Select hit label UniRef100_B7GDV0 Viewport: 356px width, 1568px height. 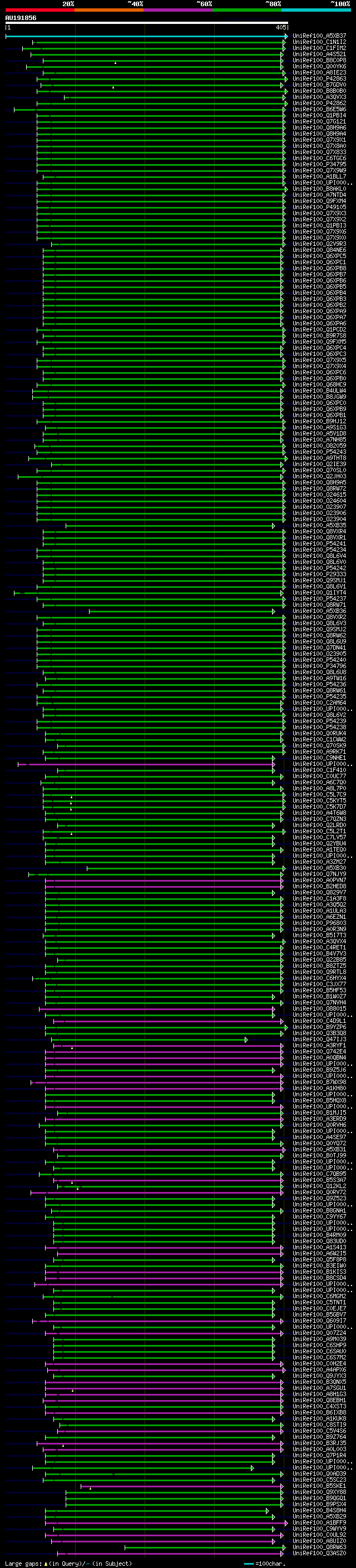click(x=319, y=85)
